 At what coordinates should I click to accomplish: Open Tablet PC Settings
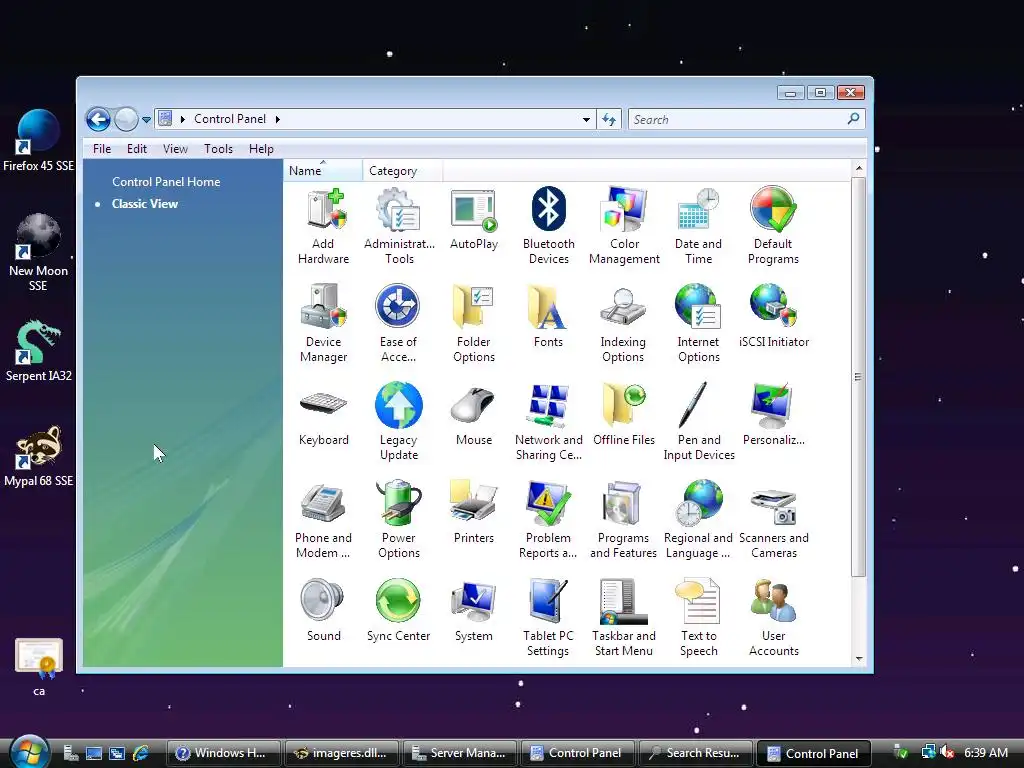pyautogui.click(x=548, y=618)
